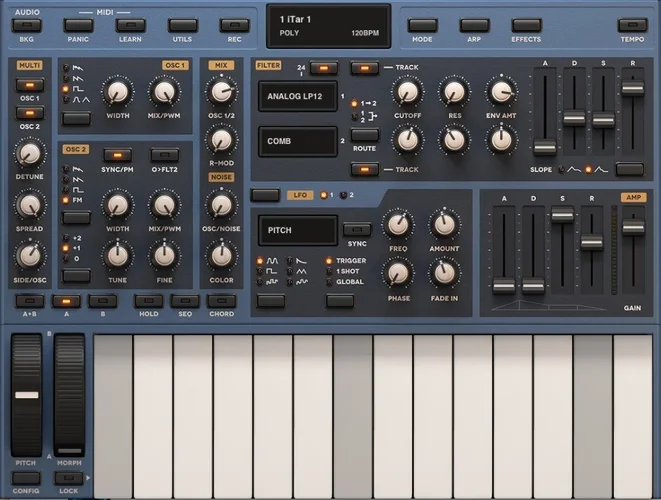
Task: Toggle the 24 dB filter slope switch
Action: click(324, 67)
